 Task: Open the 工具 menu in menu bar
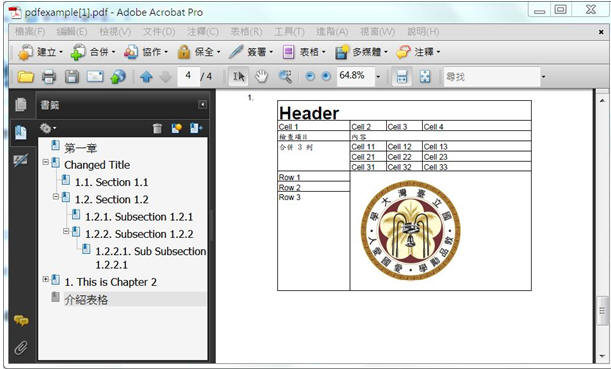pyautogui.click(x=289, y=32)
